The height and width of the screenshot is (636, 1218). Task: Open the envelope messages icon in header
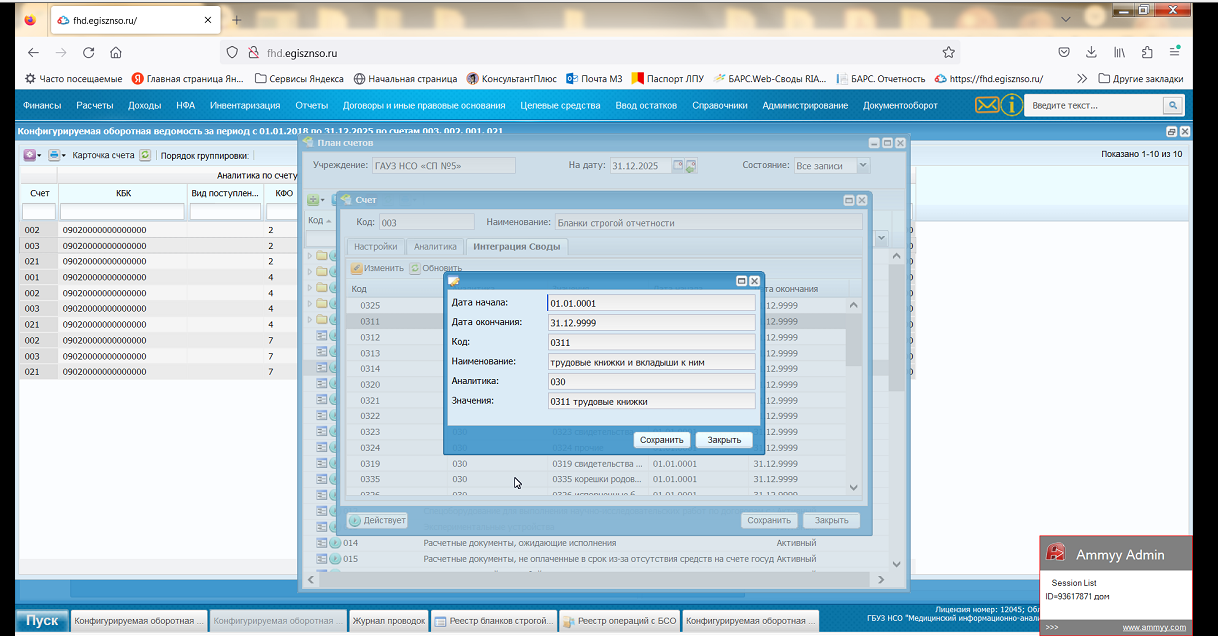tap(987, 105)
